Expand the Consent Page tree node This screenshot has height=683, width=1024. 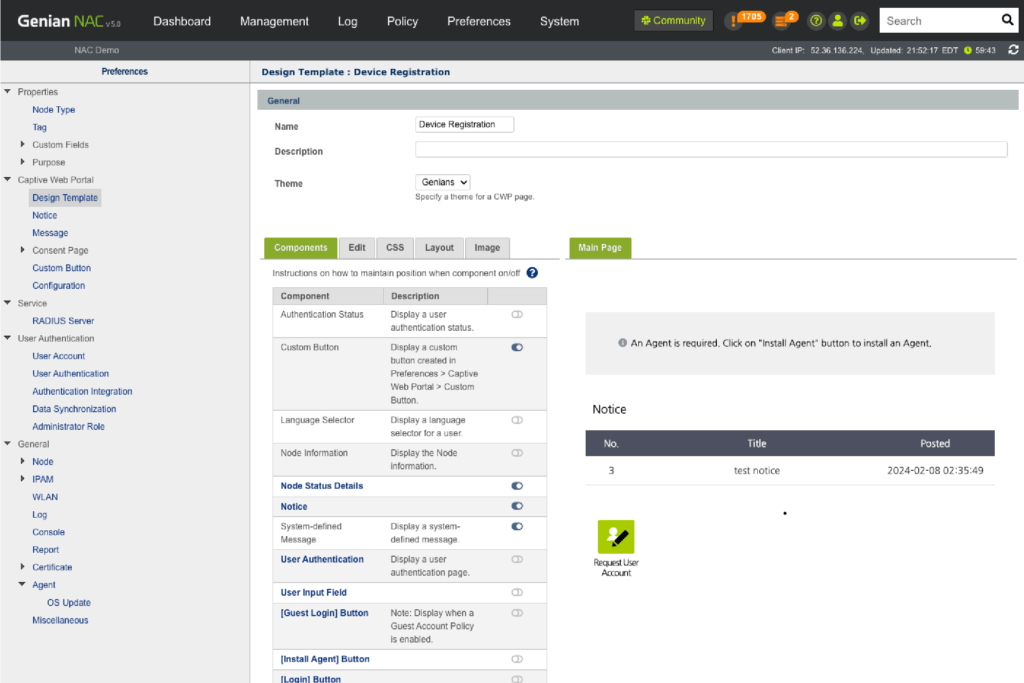point(23,250)
